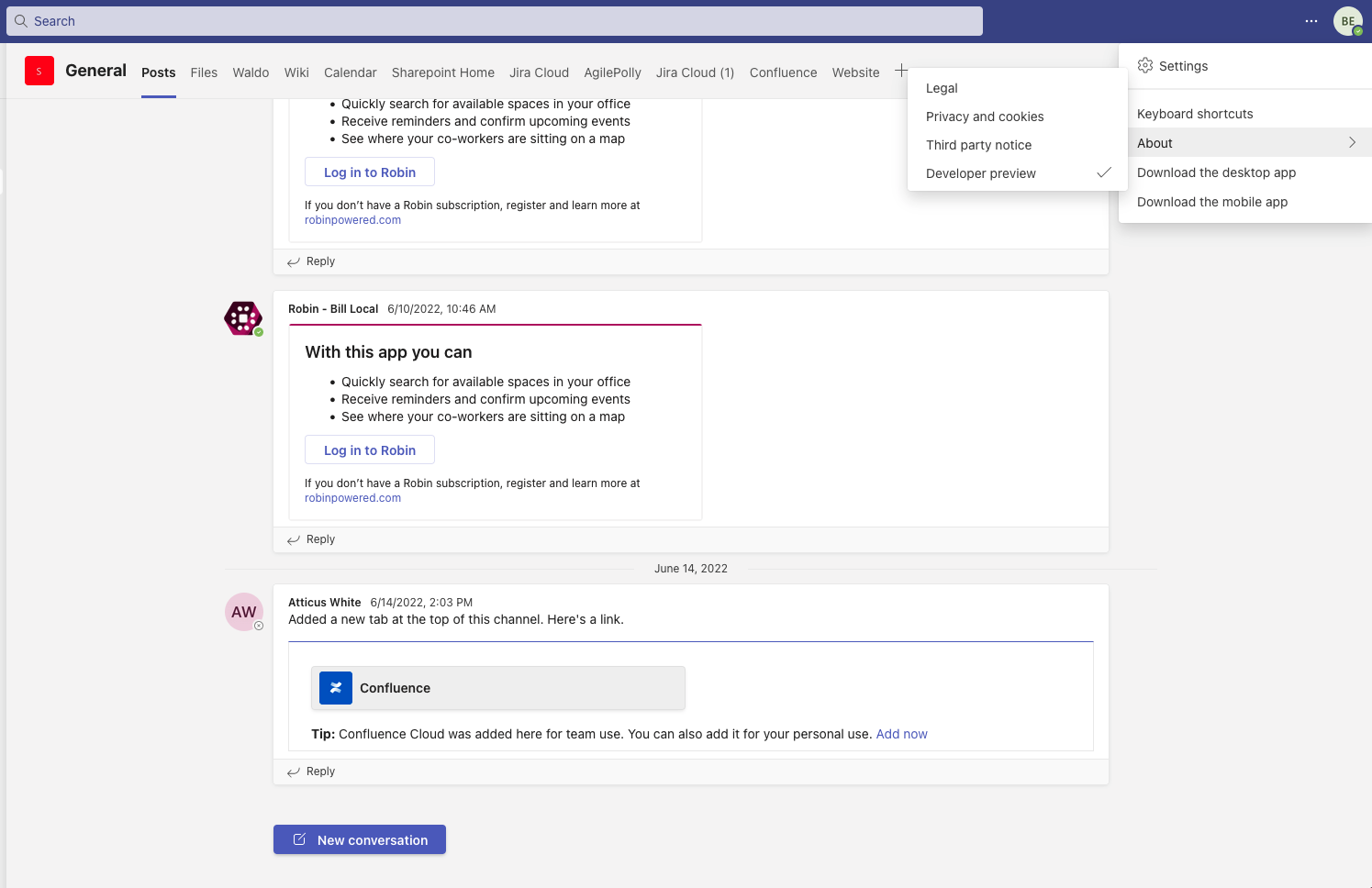1372x888 pixels.
Task: Open the robinpowered.com link
Action: [352, 497]
